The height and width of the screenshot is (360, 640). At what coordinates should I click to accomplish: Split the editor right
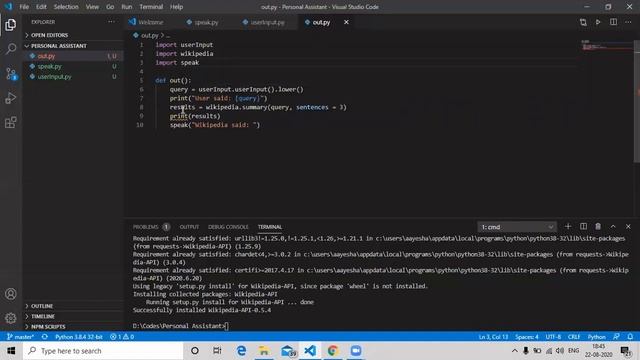(x=613, y=22)
